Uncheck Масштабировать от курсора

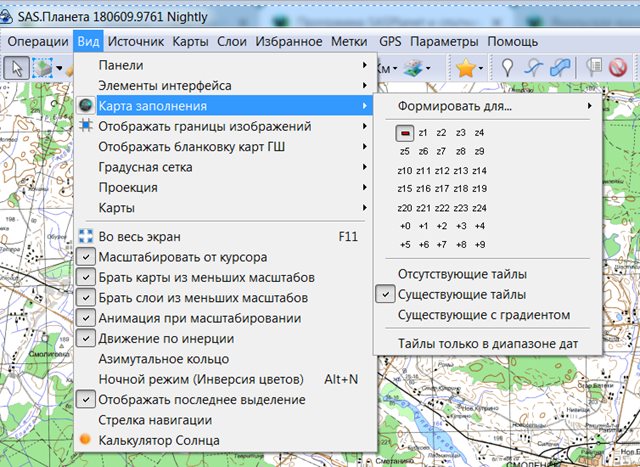pyautogui.click(x=86, y=257)
